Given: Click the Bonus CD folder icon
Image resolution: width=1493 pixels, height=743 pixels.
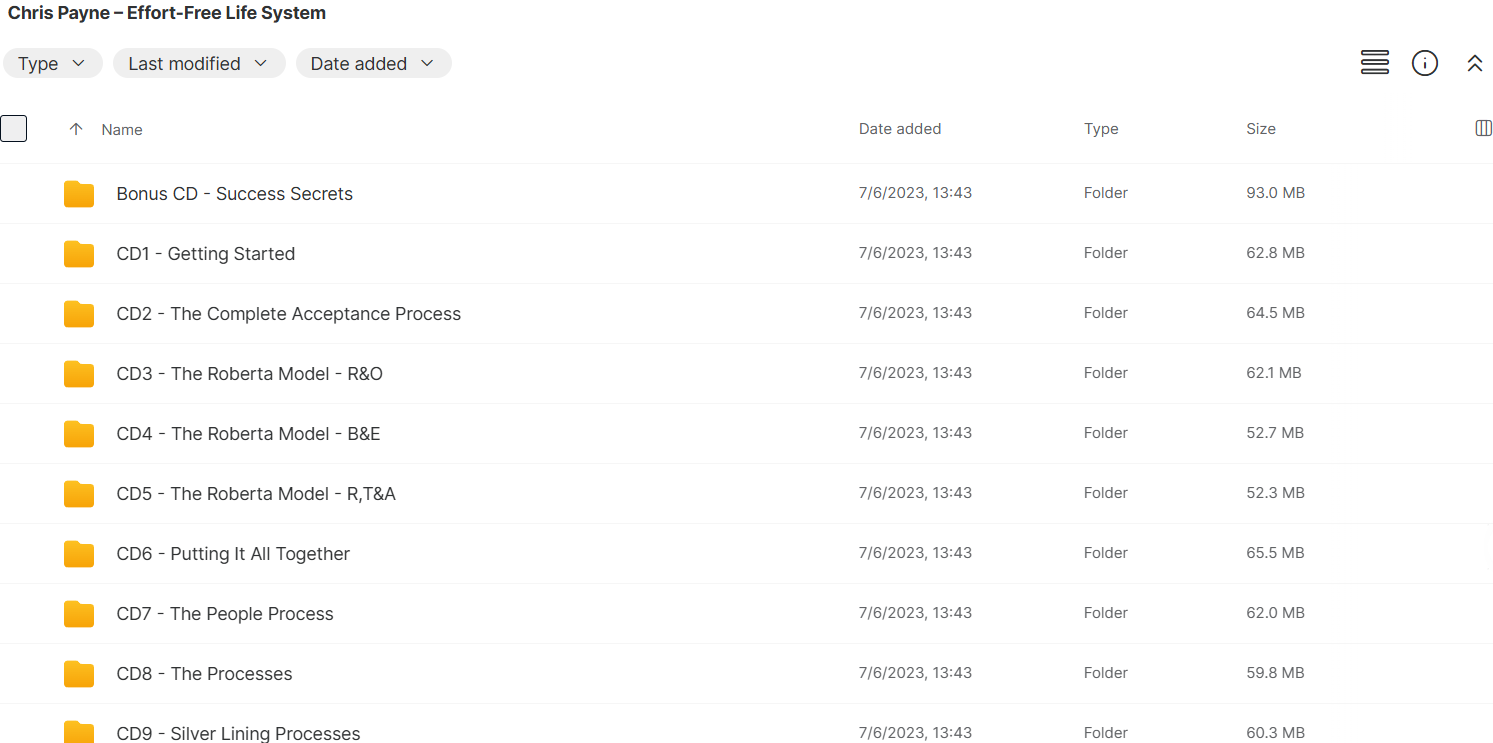Looking at the screenshot, I should coord(79,194).
